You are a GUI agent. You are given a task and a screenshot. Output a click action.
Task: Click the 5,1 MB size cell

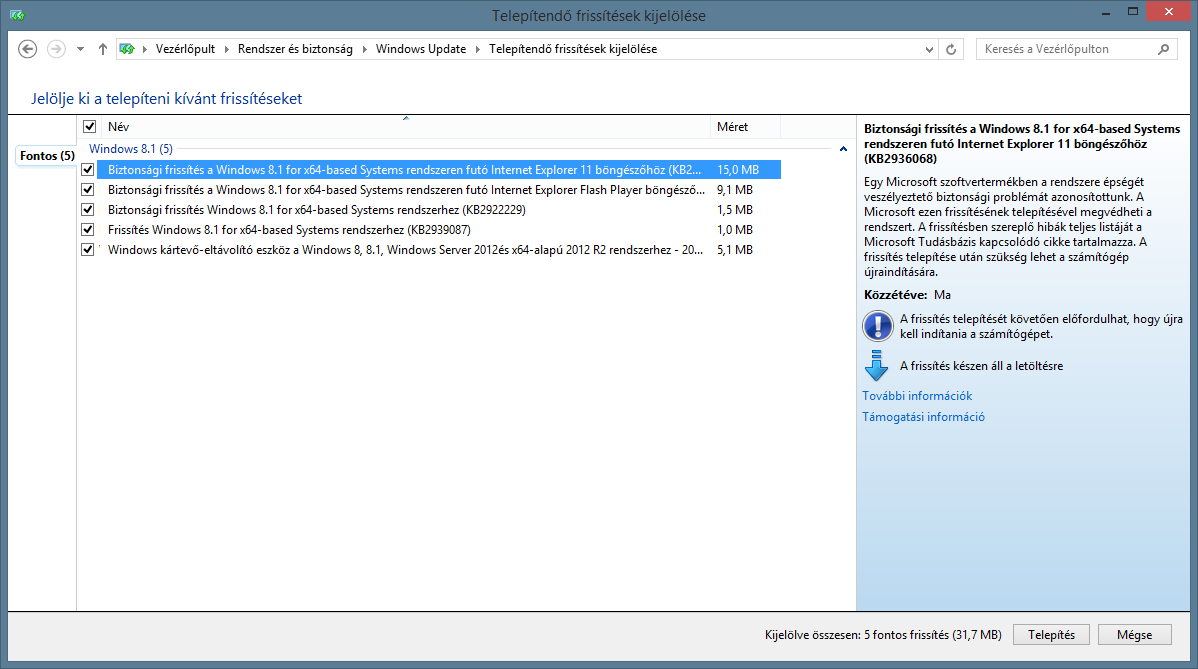(x=734, y=249)
